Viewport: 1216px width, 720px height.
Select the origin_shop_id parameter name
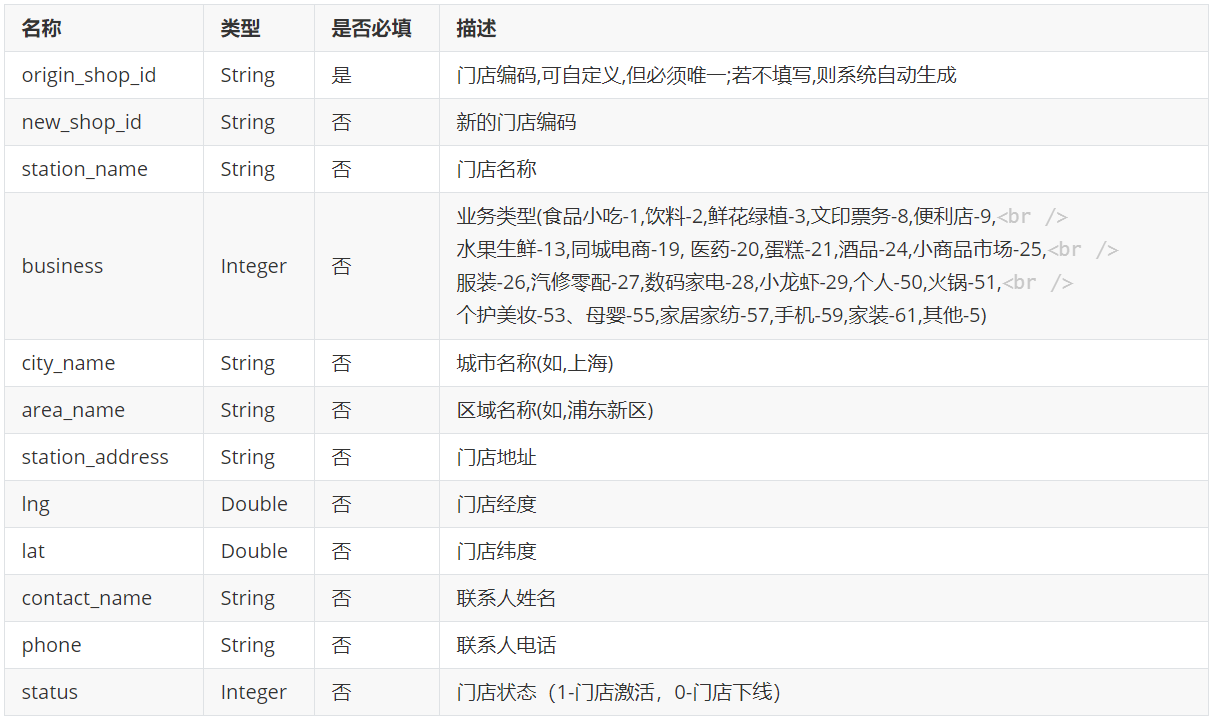(89, 75)
